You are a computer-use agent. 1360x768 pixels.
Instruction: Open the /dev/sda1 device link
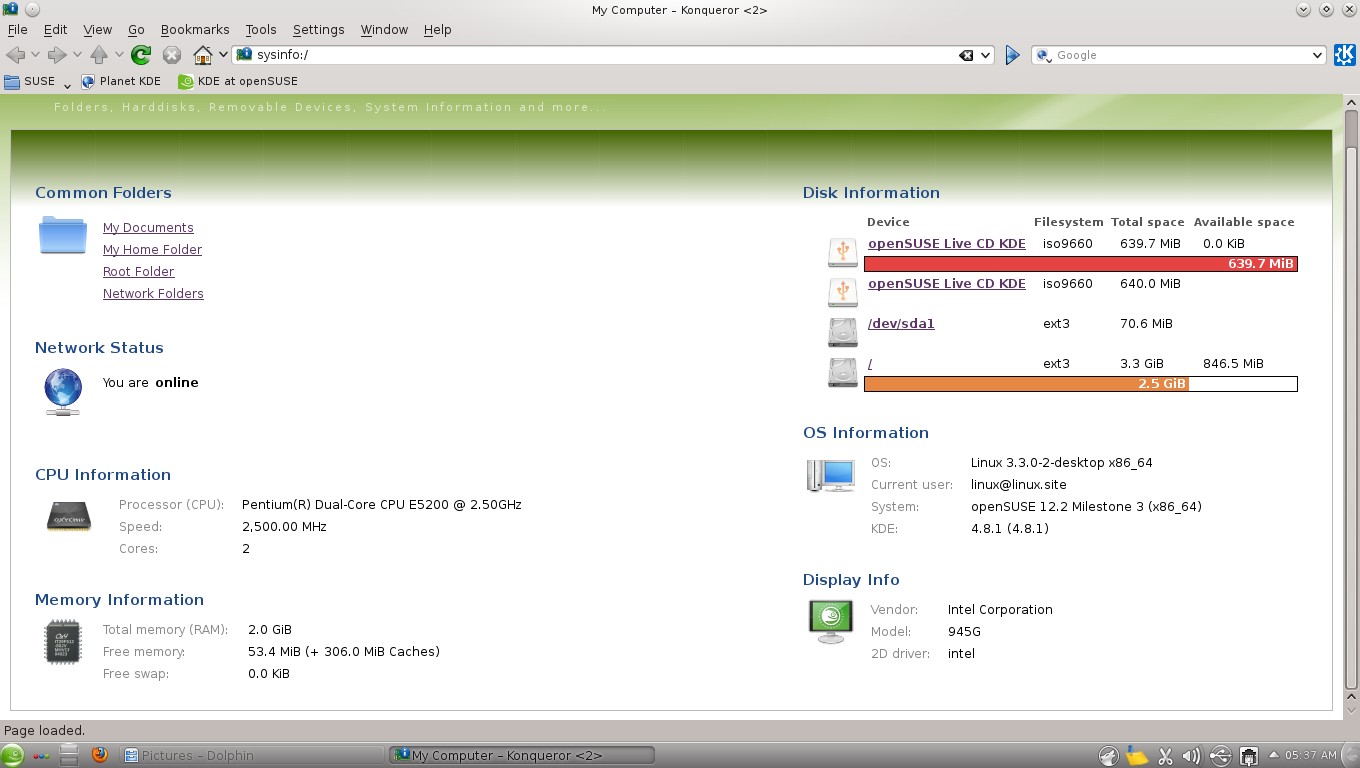click(x=901, y=324)
